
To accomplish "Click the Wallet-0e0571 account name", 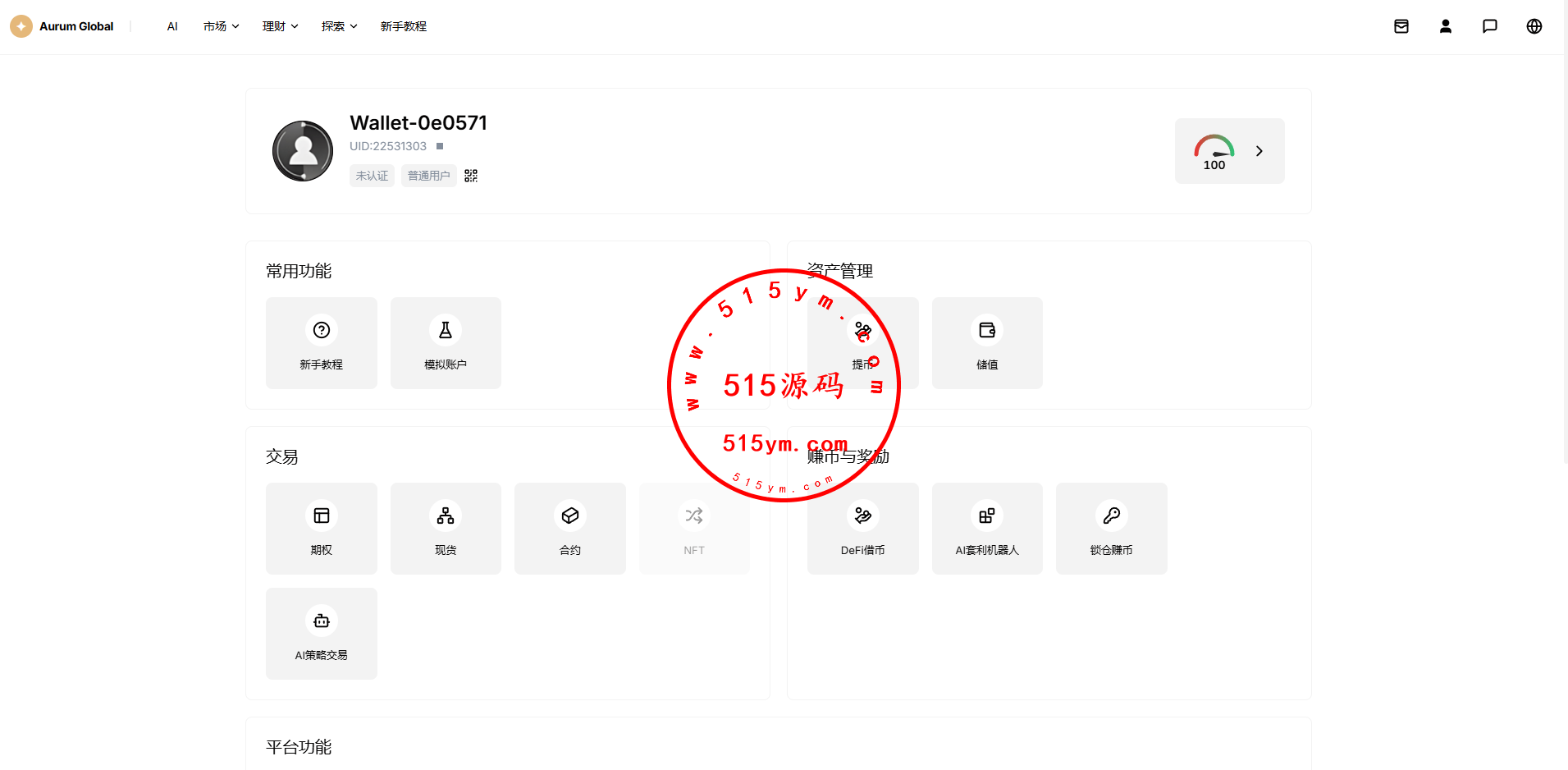I will click(x=418, y=122).
